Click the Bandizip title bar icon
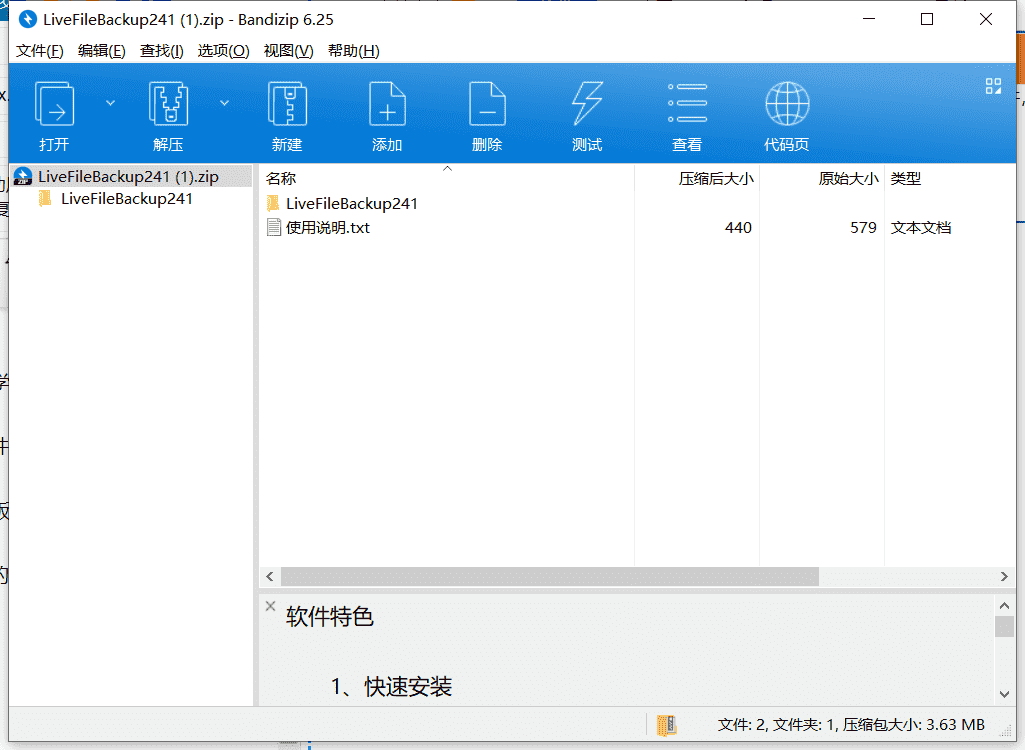The height and width of the screenshot is (750, 1025). pos(27,20)
